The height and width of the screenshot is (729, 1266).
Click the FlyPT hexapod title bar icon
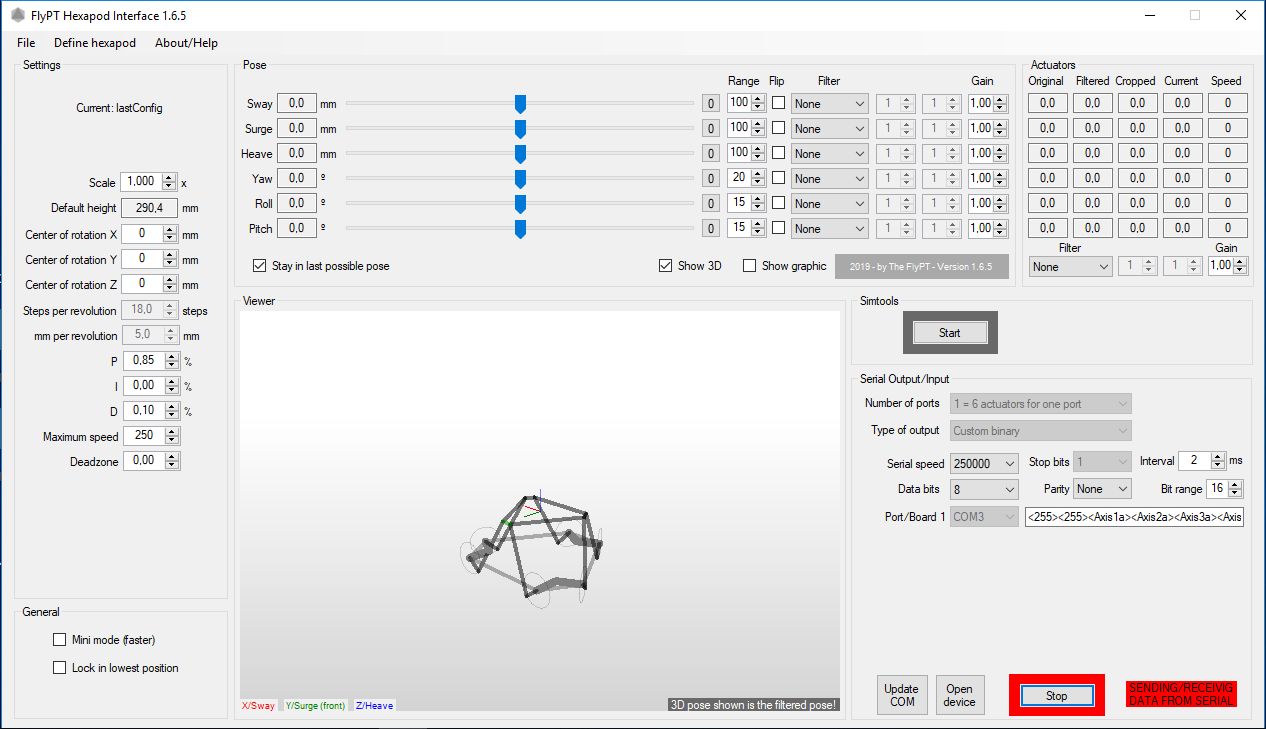pyautogui.click(x=17, y=16)
